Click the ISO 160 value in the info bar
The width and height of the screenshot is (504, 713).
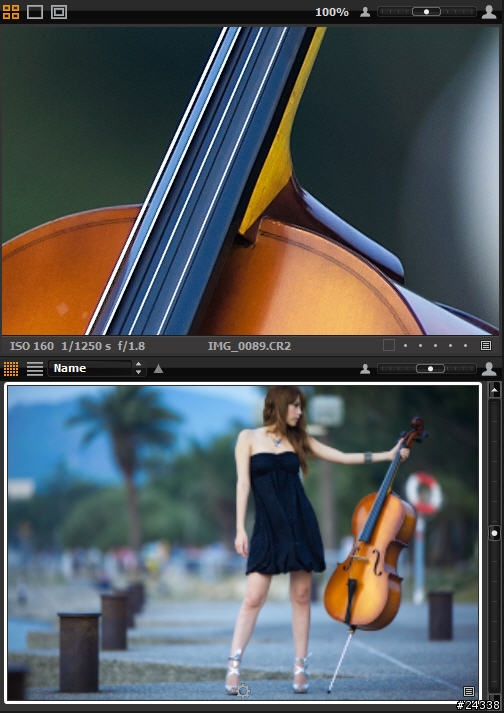click(x=32, y=346)
